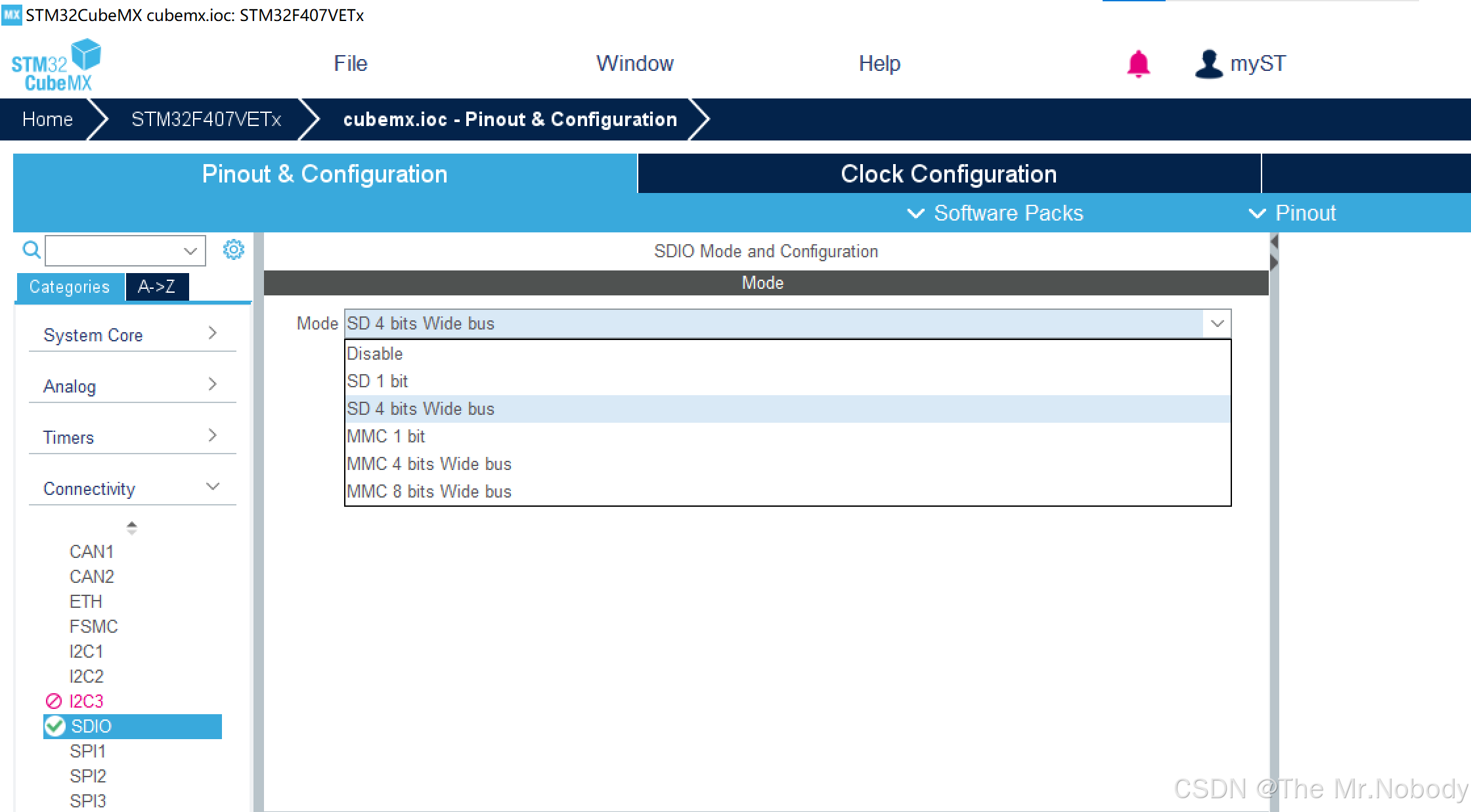This screenshot has width=1471, height=812.
Task: Click the I2C3 disabled warning icon
Action: point(54,701)
